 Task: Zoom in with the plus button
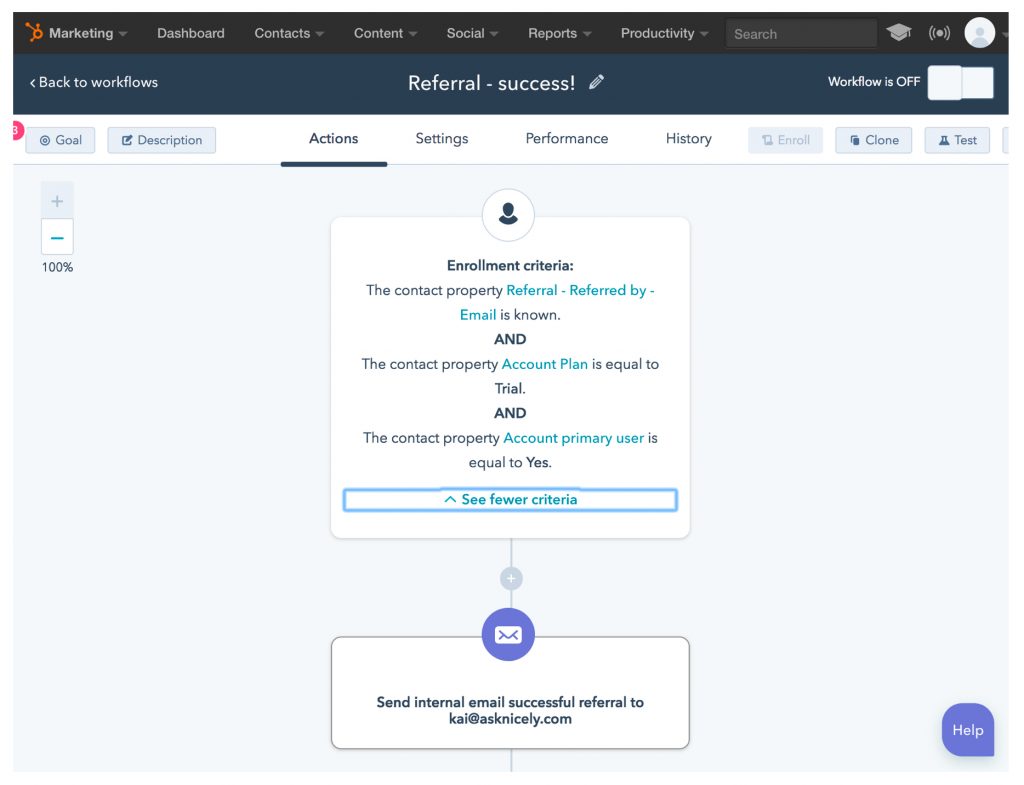coord(57,201)
